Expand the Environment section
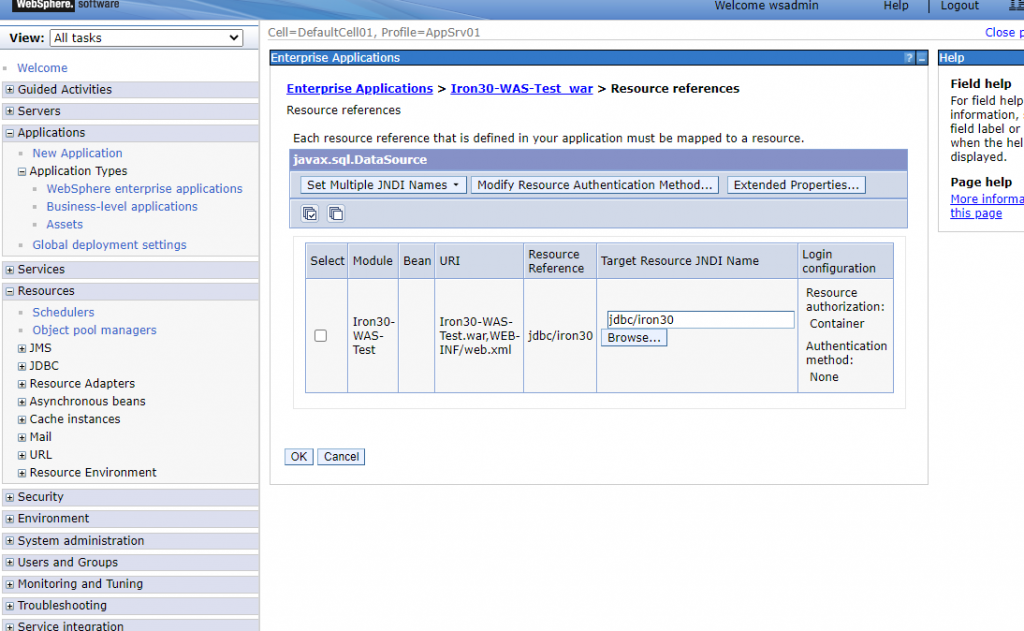Screen dimensions: 1024x631 pyautogui.click(x=10, y=519)
